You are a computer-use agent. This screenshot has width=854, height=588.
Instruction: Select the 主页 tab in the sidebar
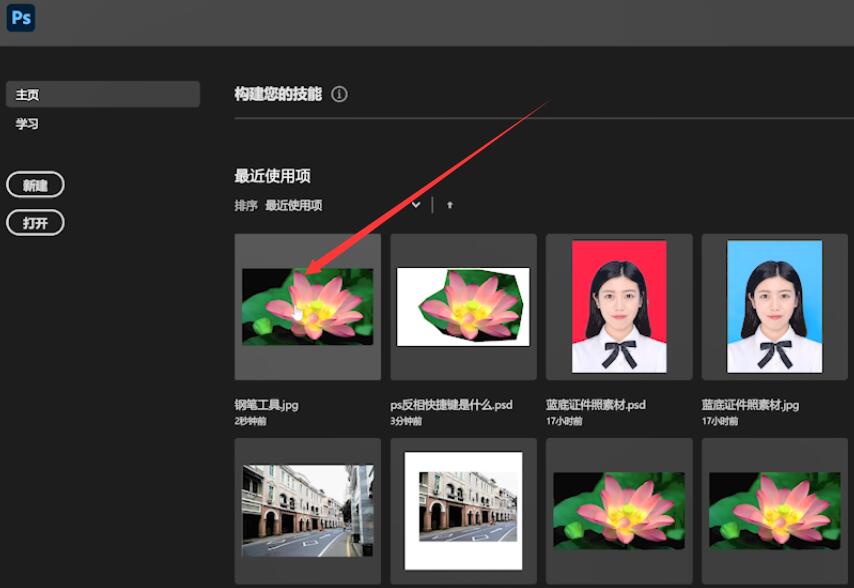pos(103,94)
